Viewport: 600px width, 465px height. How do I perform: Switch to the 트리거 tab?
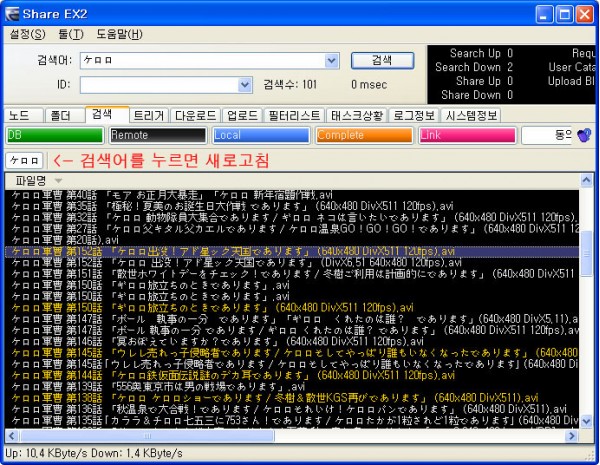click(x=149, y=116)
